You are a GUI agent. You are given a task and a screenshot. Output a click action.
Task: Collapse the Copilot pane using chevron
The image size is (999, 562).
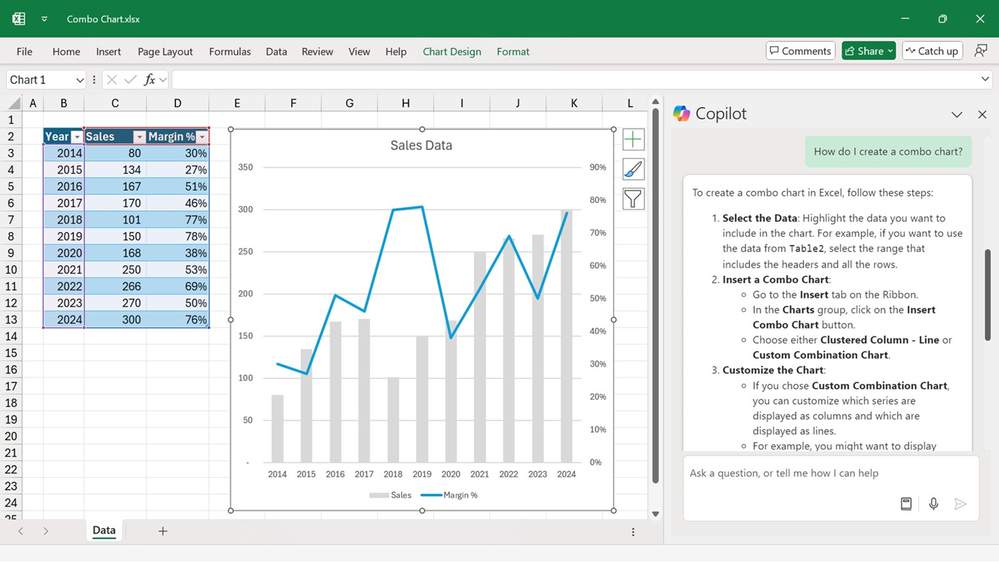click(956, 114)
